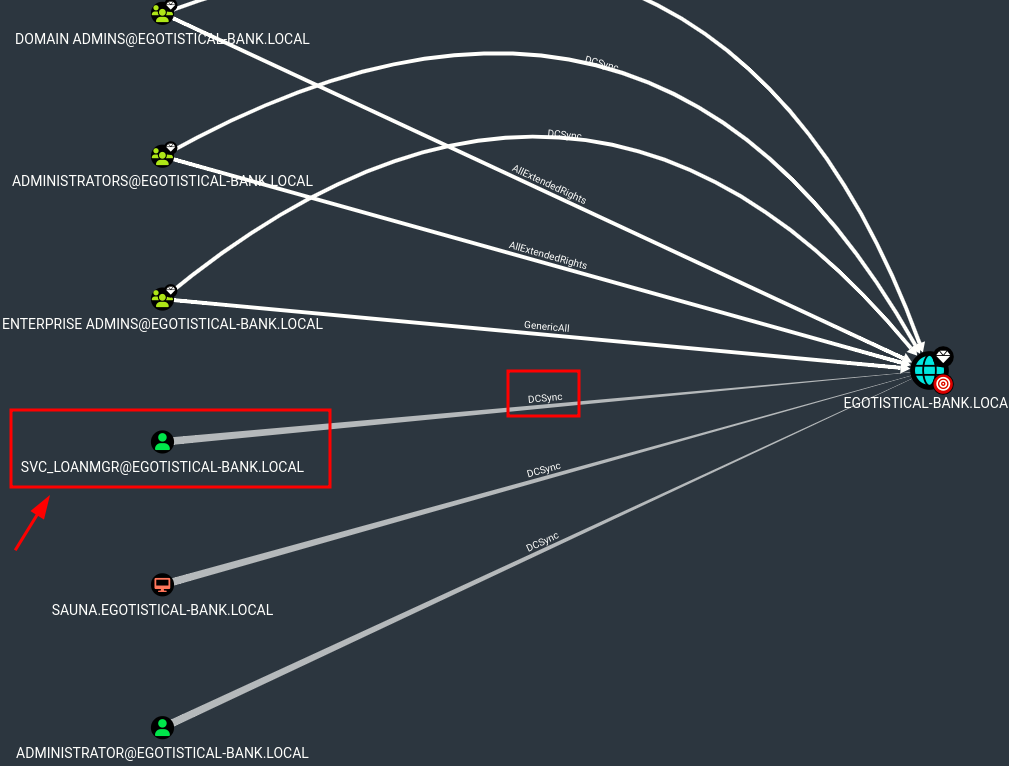Click AllExtendedRights edge label from Domain Admins
The width and height of the screenshot is (1009, 766).
549,185
